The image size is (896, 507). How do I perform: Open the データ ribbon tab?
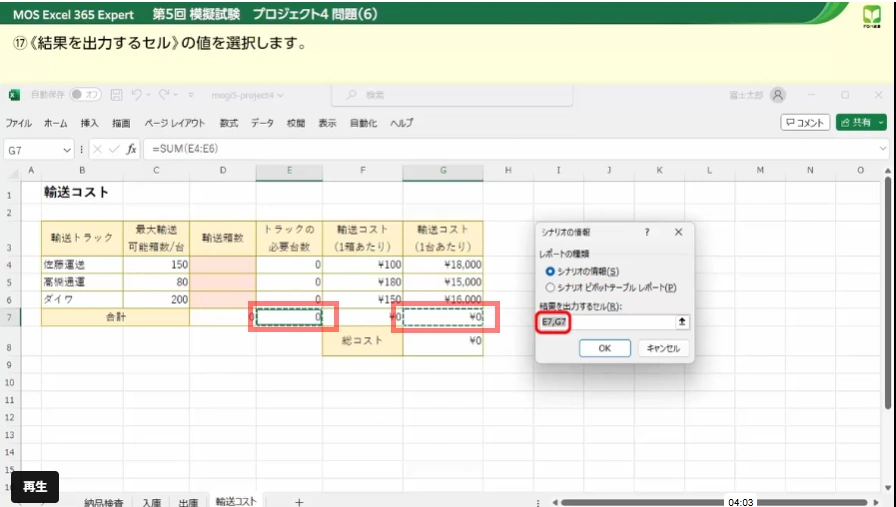click(262, 123)
